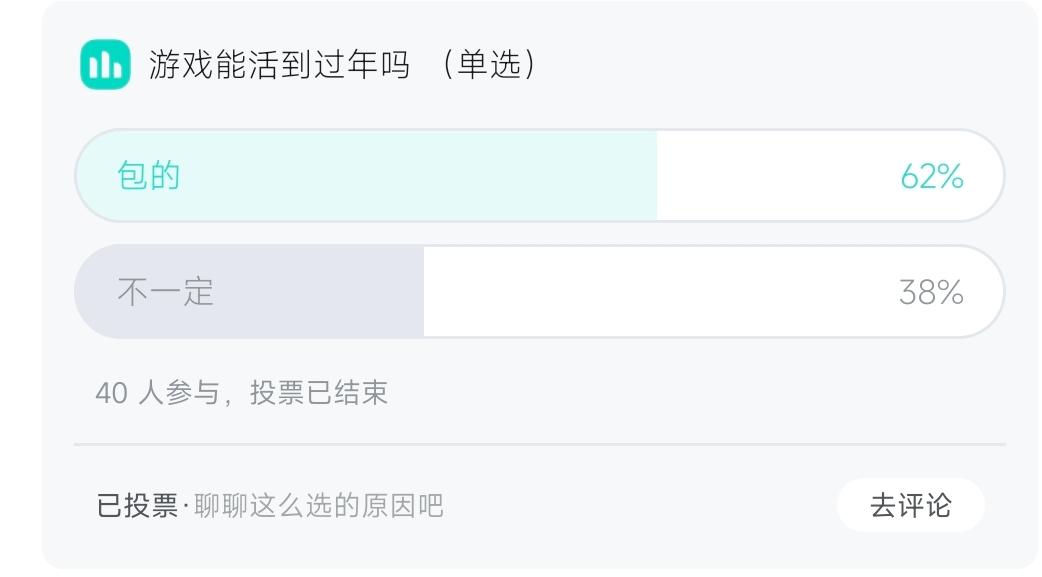Click the poll title 游戏能活到过年吗

coord(279,66)
